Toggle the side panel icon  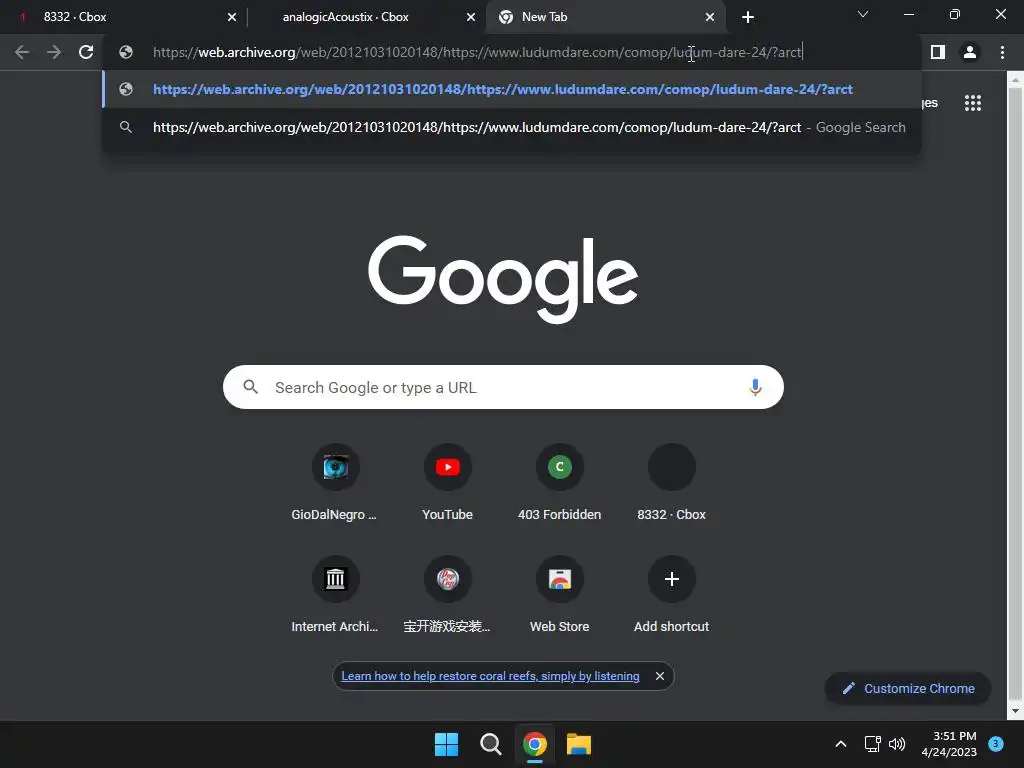click(938, 52)
